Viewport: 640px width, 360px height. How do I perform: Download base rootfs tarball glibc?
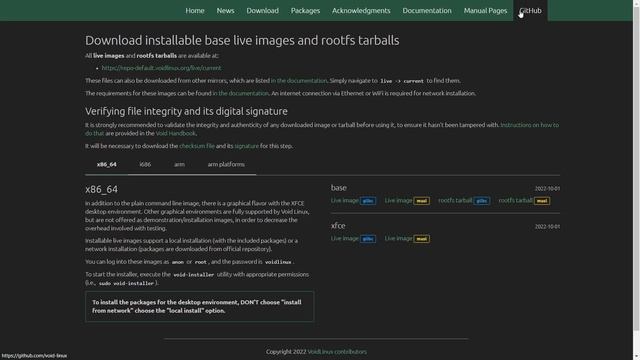tap(464, 200)
